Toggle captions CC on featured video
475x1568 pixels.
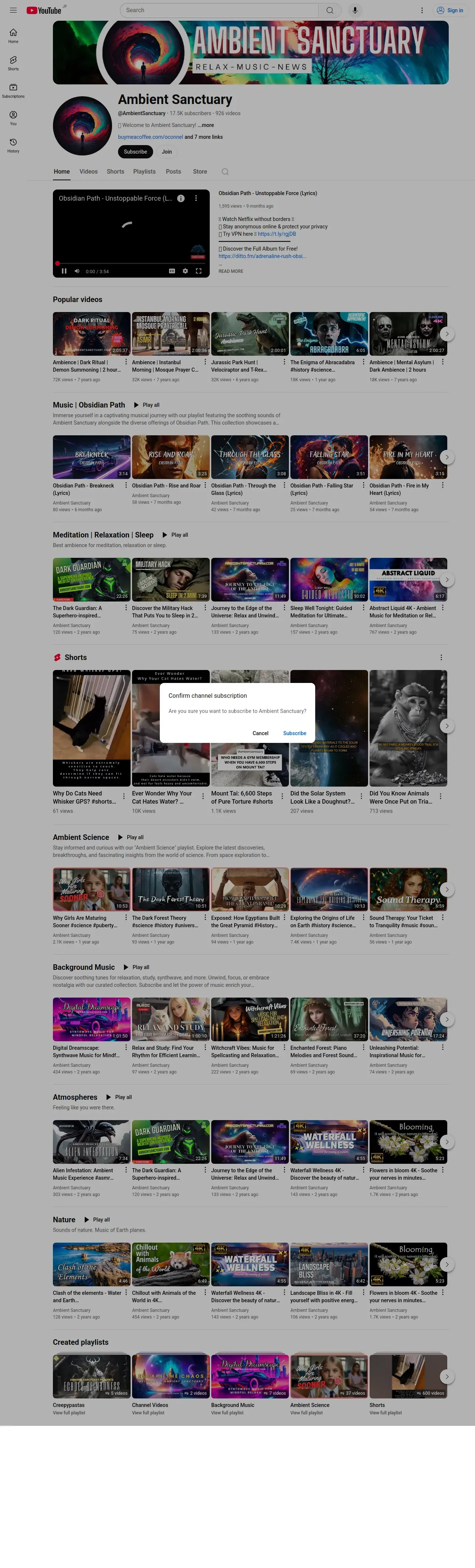[172, 271]
